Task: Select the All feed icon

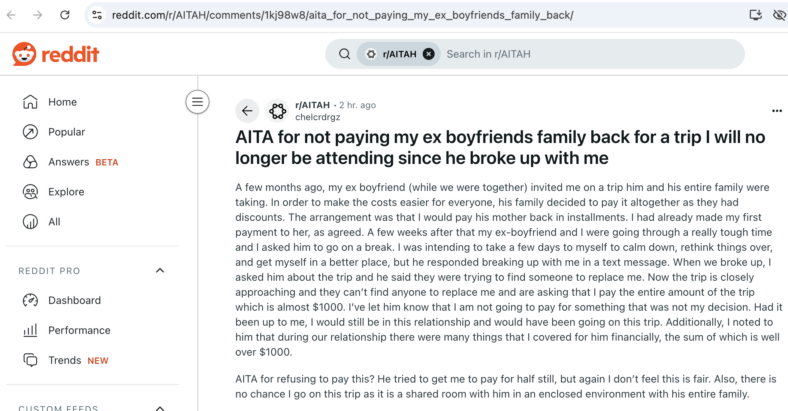Action: click(30, 222)
